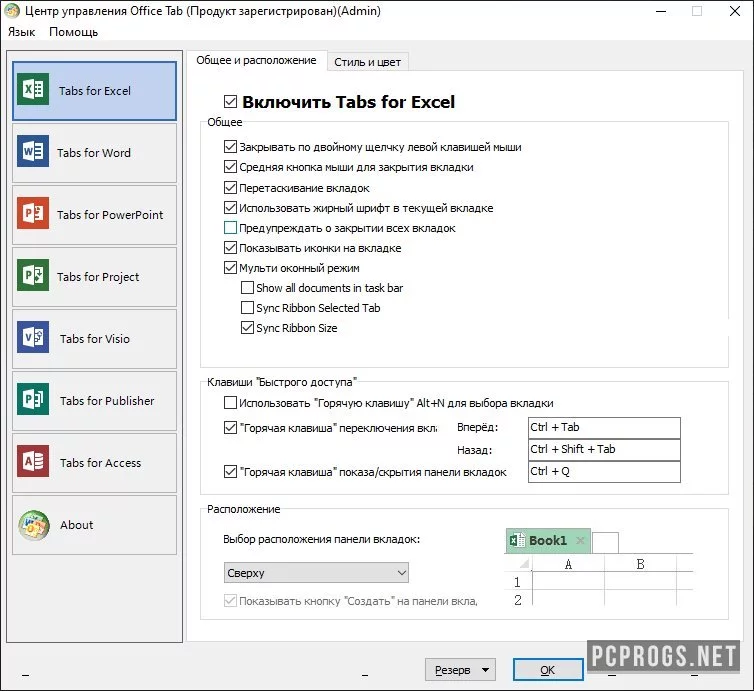Click the Visio icon in sidebar
The height and width of the screenshot is (691, 754).
[33, 337]
